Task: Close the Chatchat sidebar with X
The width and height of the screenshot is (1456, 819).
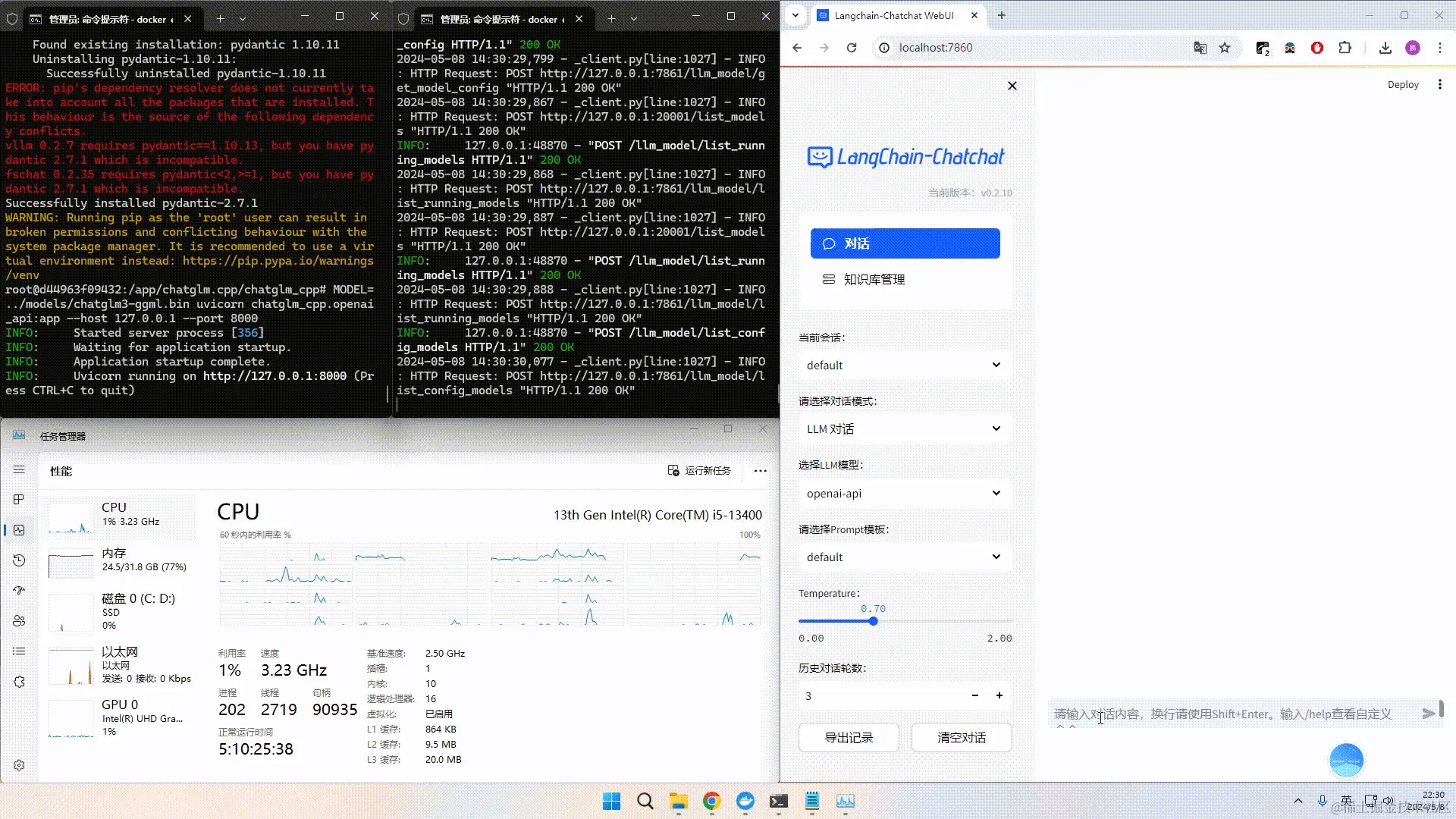Action: [x=1012, y=86]
